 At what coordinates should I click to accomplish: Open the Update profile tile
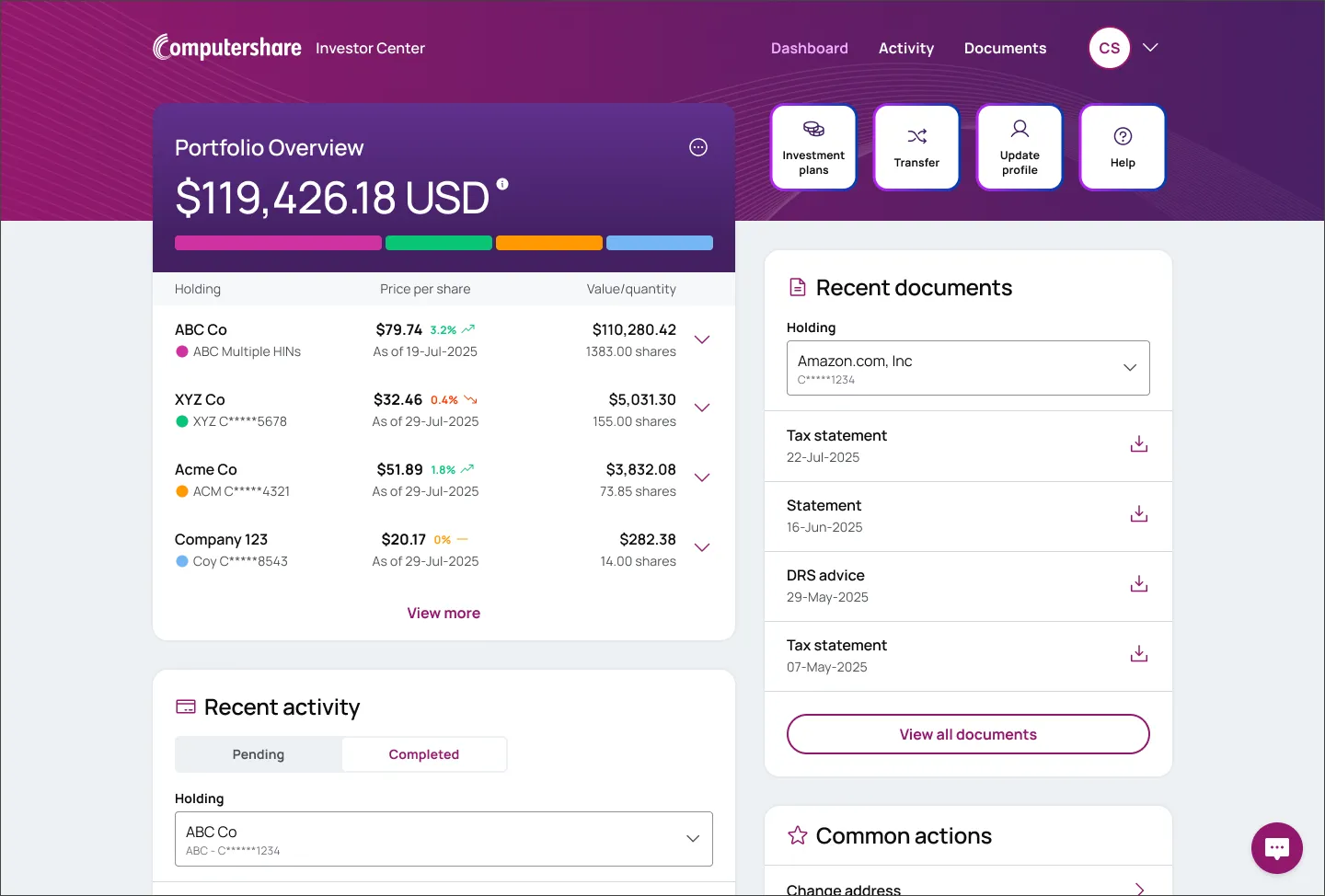pyautogui.click(x=1020, y=147)
